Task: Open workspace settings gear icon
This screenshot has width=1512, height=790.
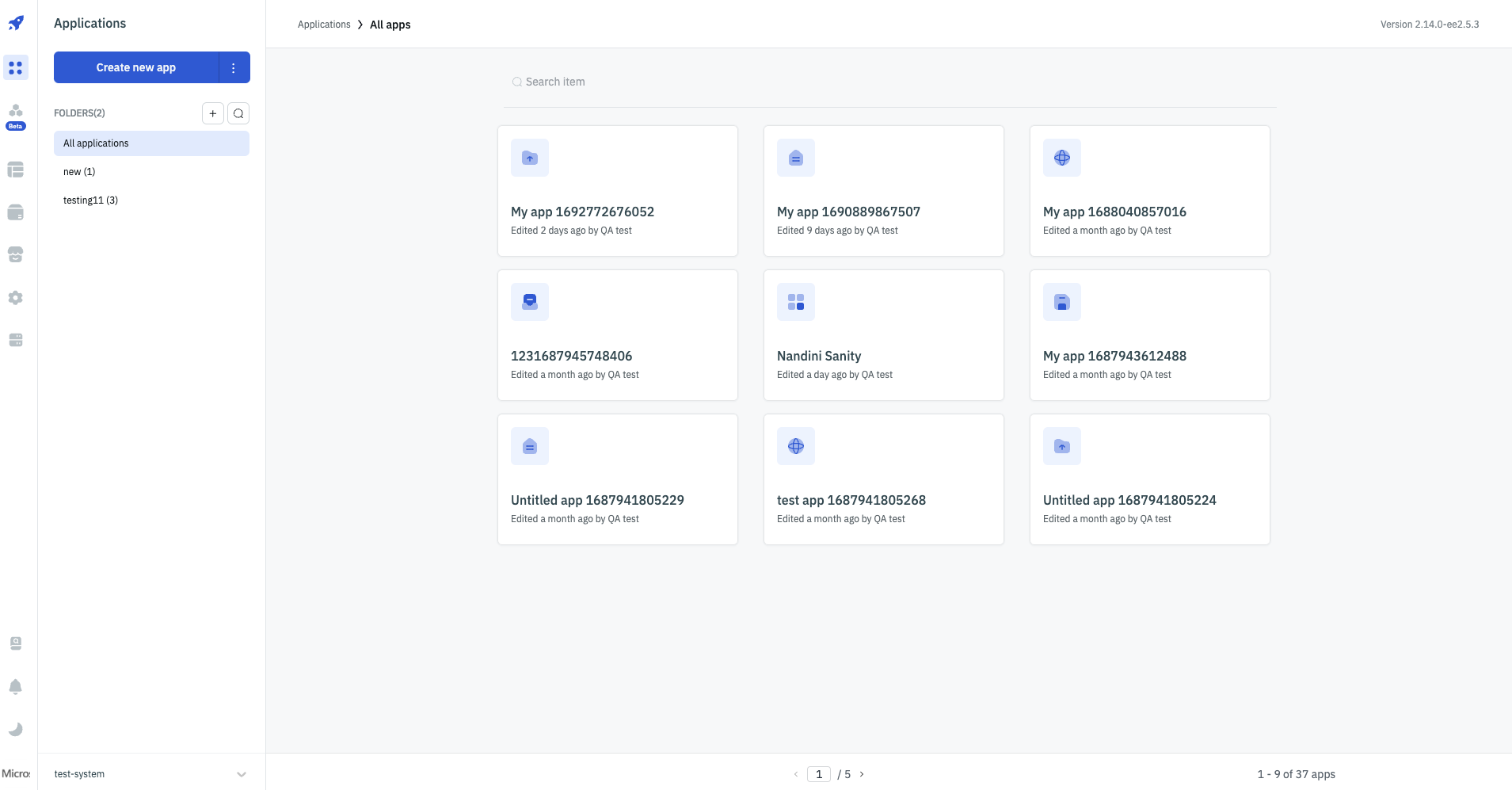Action: tap(16, 298)
